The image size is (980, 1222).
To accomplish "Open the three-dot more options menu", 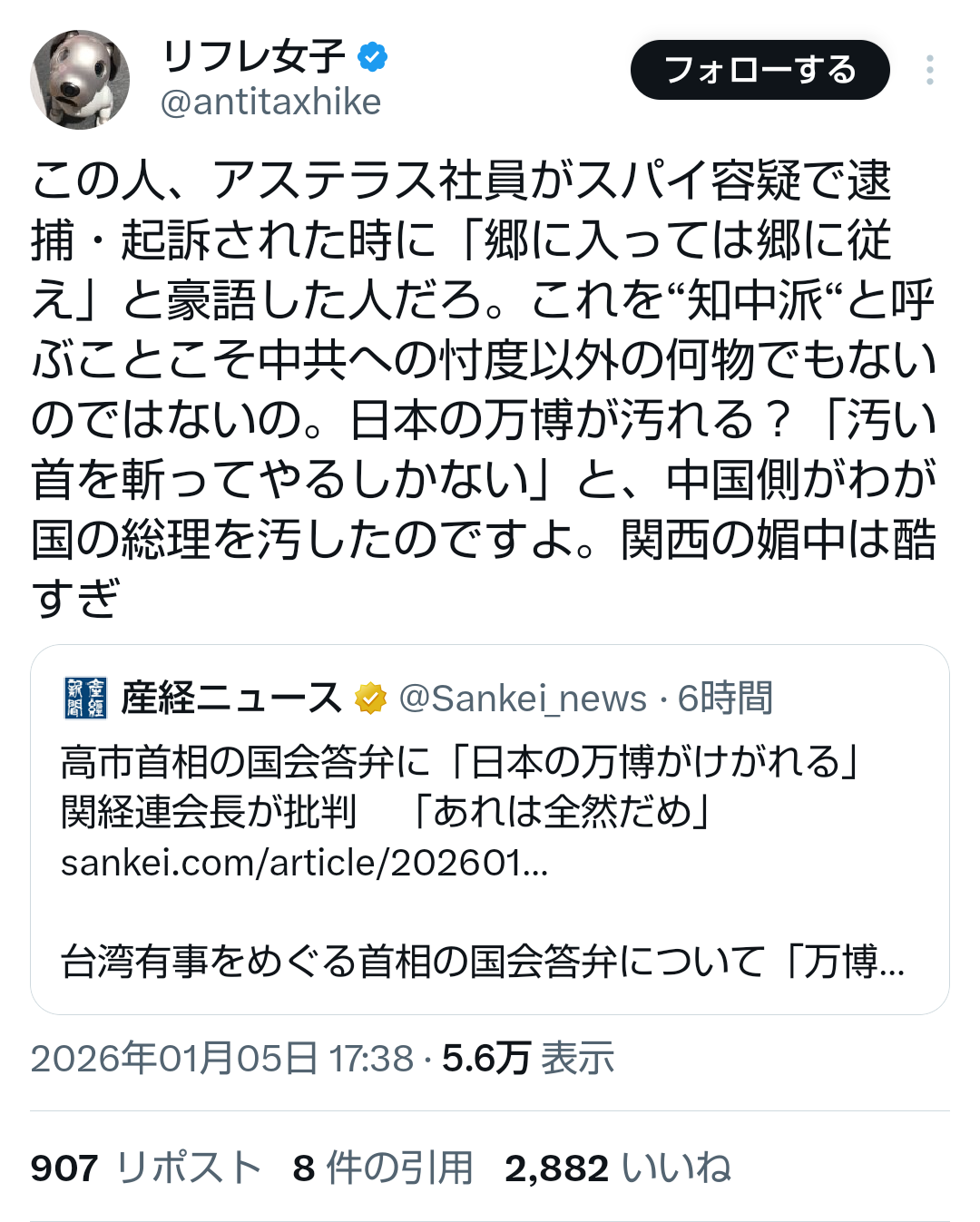I will pyautogui.click(x=929, y=70).
